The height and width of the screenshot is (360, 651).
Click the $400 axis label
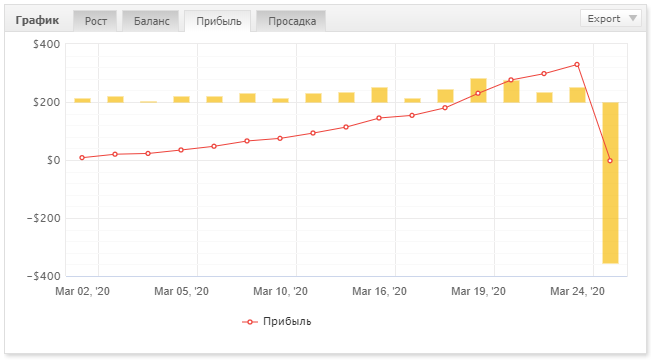pyautogui.click(x=46, y=44)
